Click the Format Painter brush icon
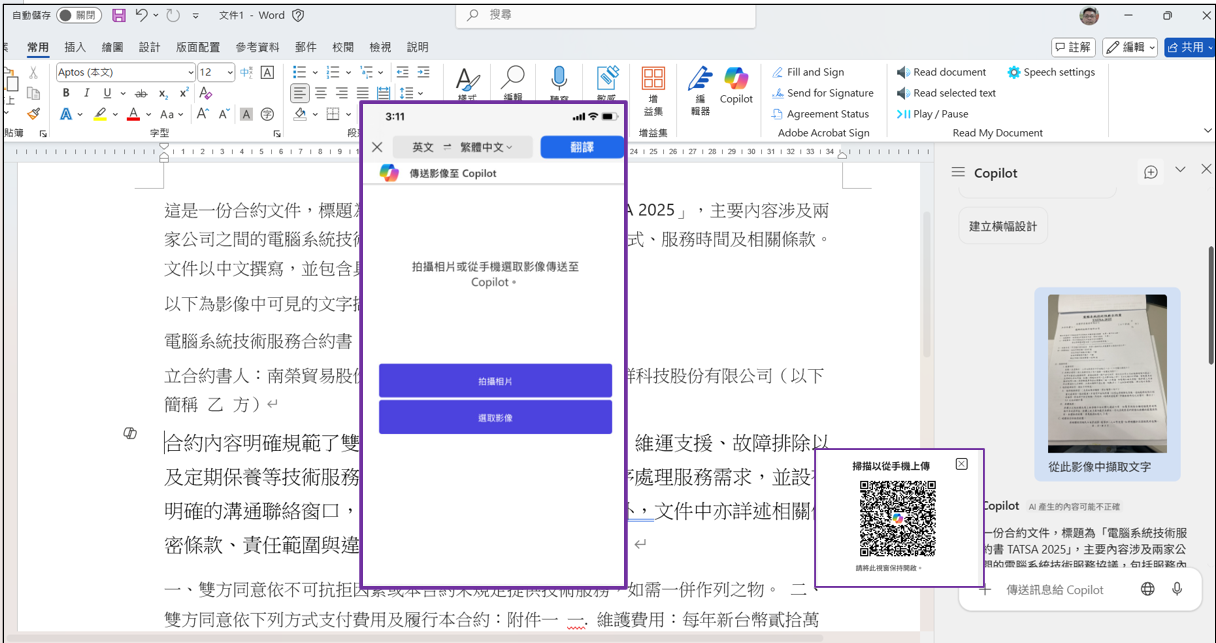The height and width of the screenshot is (643, 1216). [33, 114]
